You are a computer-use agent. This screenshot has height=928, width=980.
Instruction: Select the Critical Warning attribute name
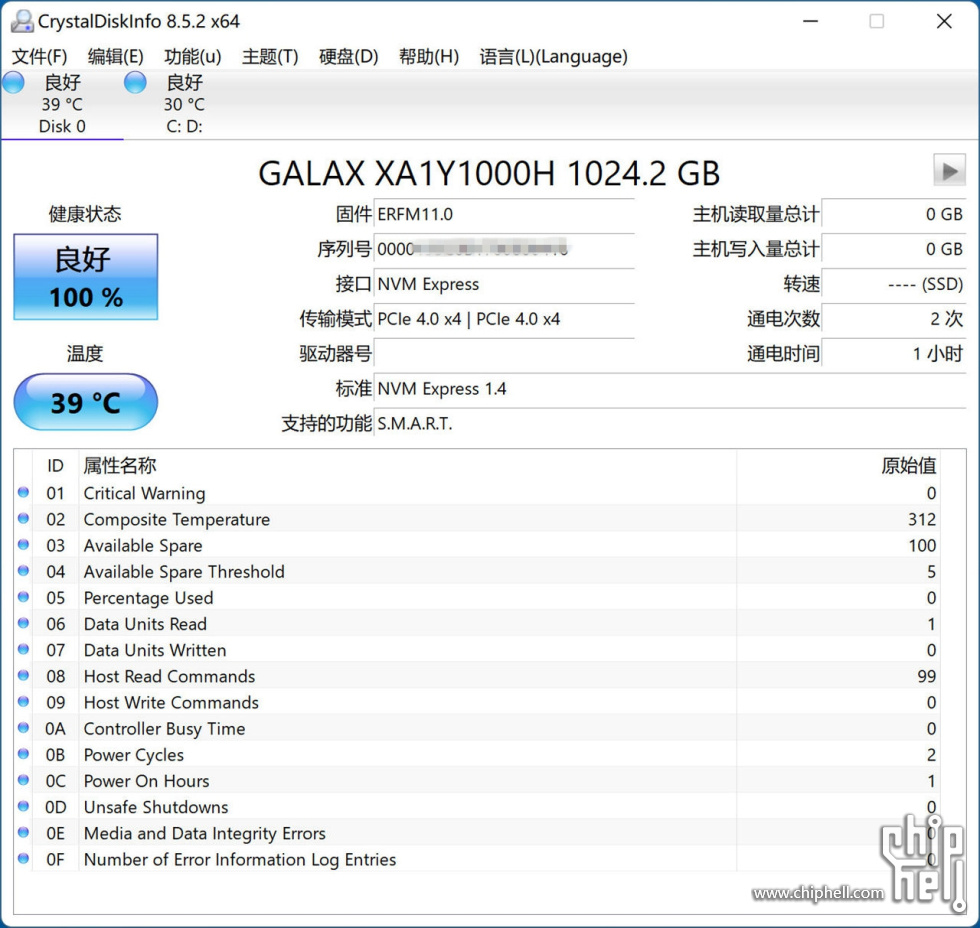pyautogui.click(x=144, y=493)
